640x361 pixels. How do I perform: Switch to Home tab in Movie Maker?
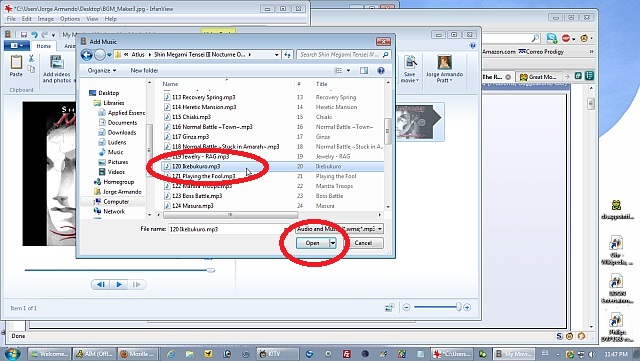44,46
